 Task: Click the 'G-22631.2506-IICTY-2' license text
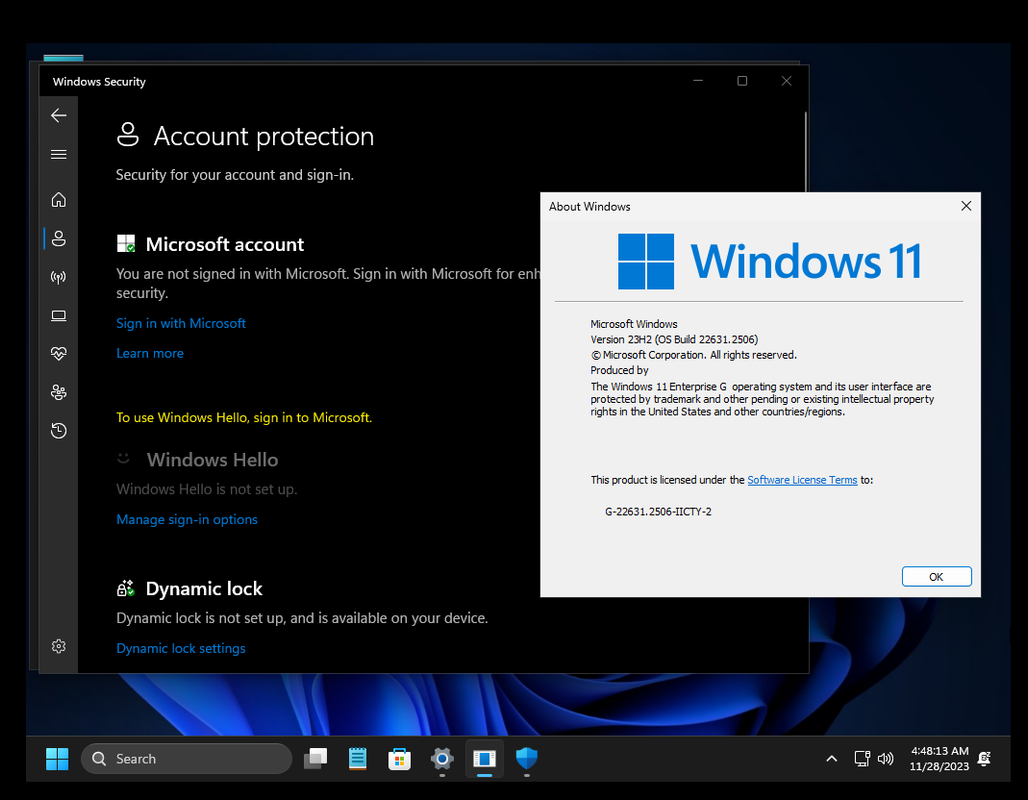point(658,511)
